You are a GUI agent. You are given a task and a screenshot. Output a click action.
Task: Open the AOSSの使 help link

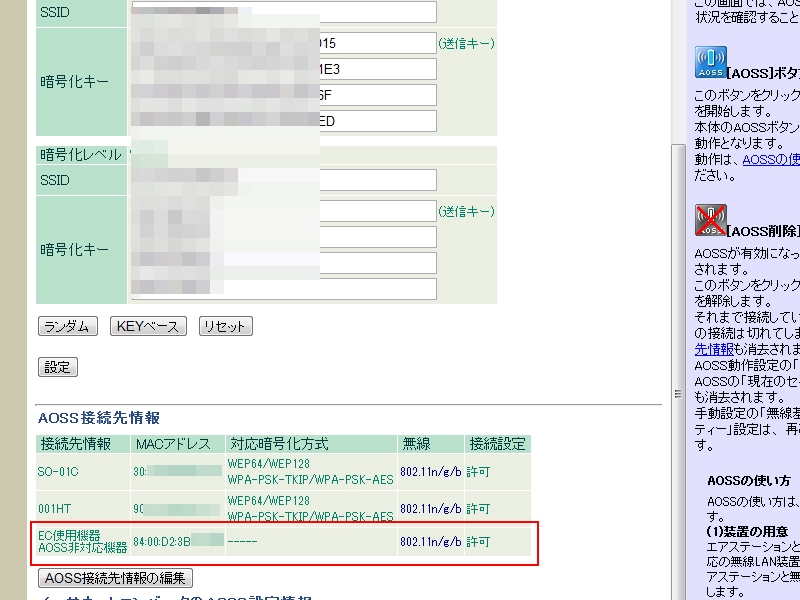tap(770, 160)
